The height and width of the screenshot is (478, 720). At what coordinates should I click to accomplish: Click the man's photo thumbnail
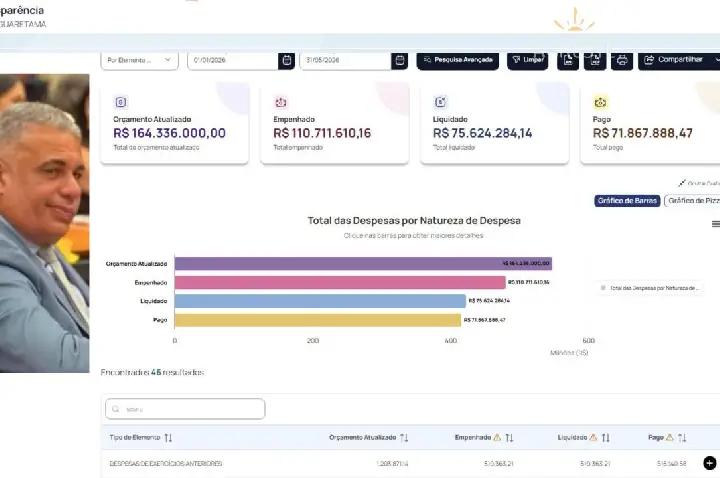pyautogui.click(x=45, y=223)
